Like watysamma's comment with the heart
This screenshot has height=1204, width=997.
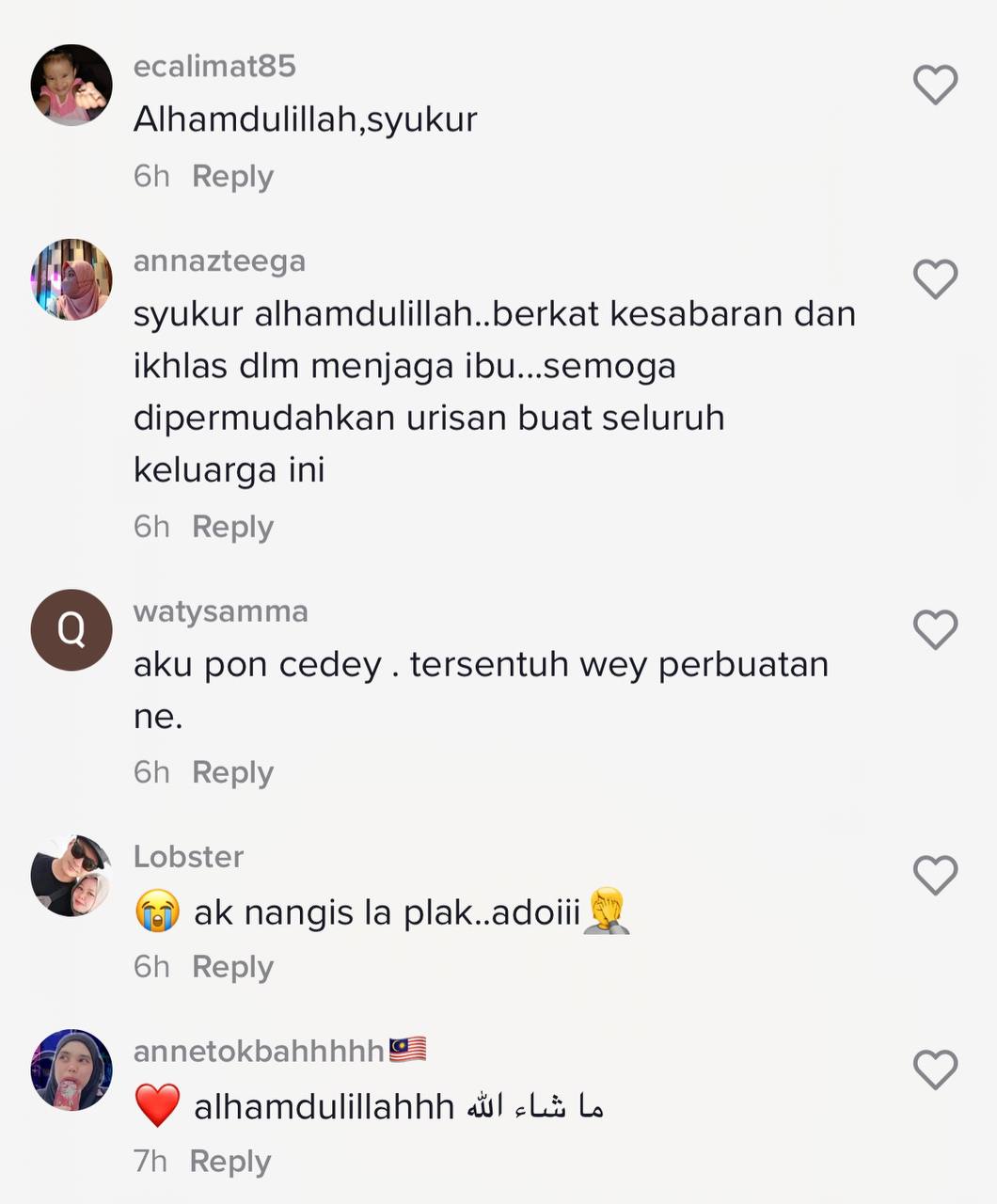[935, 629]
